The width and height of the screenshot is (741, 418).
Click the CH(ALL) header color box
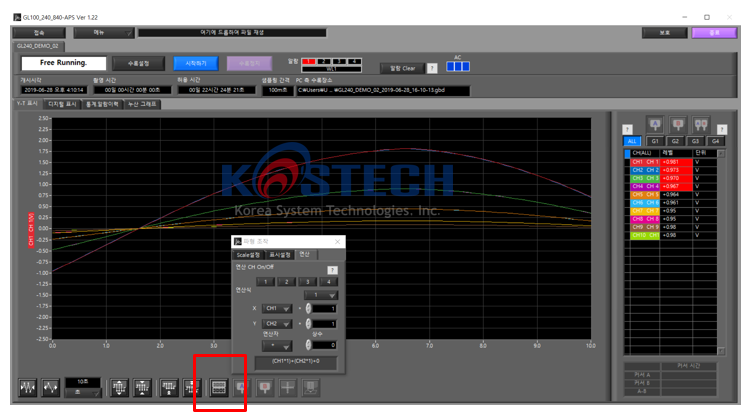[627, 154]
